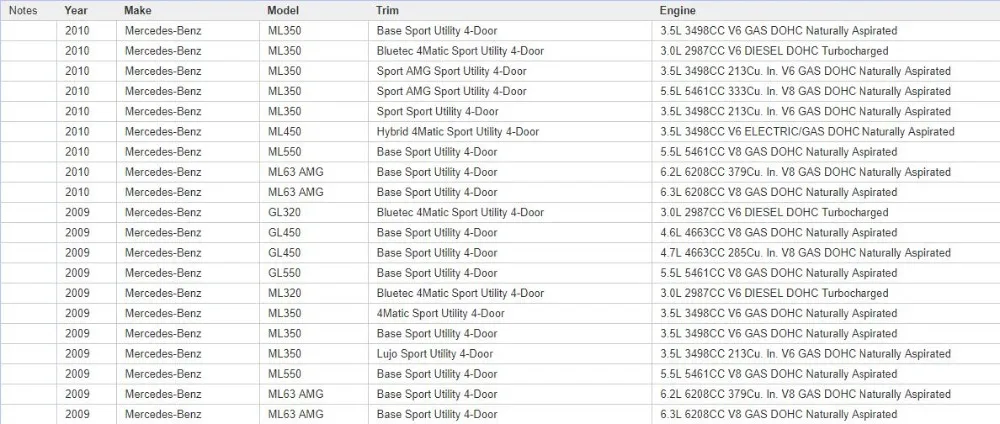Click the Year column header
This screenshot has height=424, width=1000.
86,11
